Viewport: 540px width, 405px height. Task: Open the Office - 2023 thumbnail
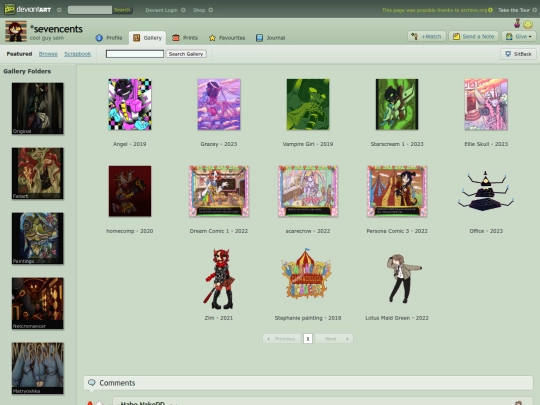(486, 191)
